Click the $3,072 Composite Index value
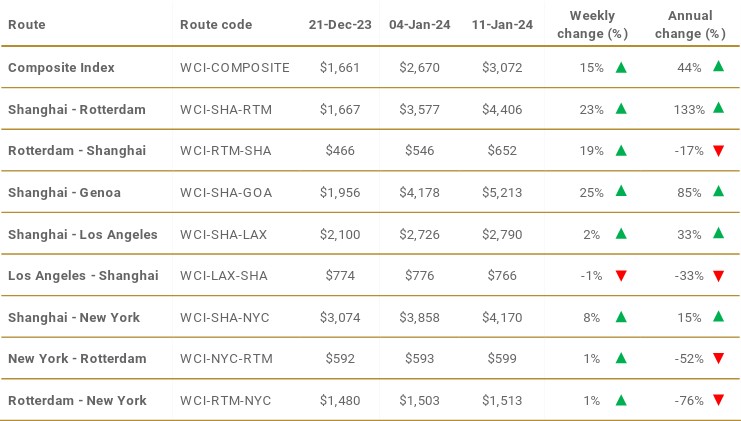 tap(504, 68)
